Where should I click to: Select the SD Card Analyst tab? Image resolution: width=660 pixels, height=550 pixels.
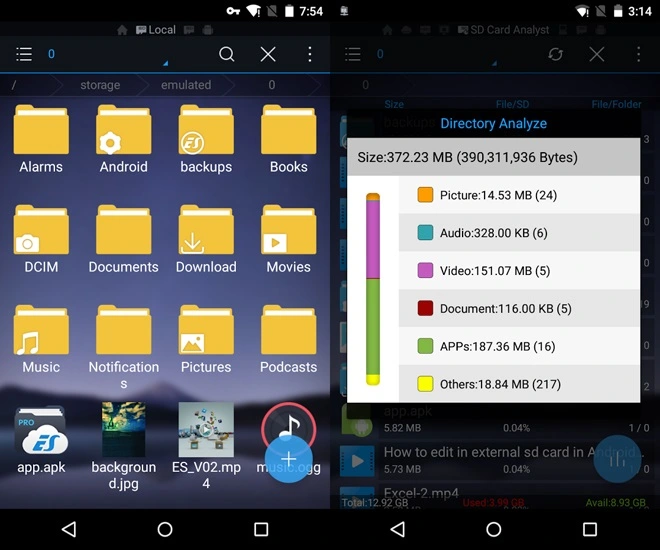click(x=503, y=30)
